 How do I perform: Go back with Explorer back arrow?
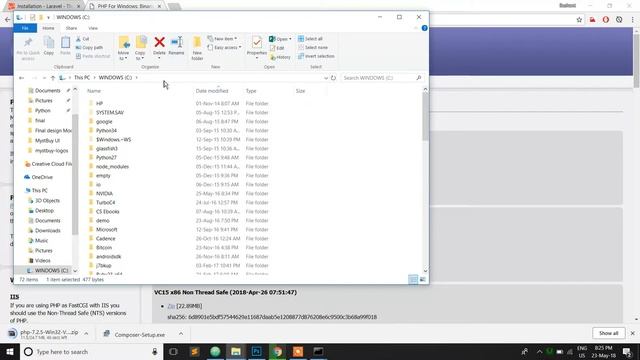(x=21, y=78)
